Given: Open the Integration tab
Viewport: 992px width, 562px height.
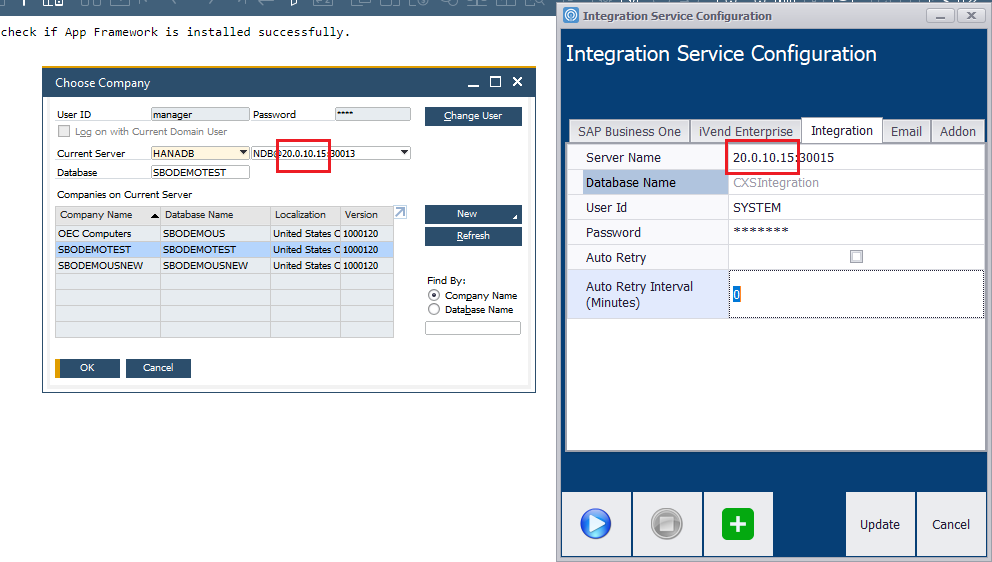Looking at the screenshot, I should click(841, 130).
